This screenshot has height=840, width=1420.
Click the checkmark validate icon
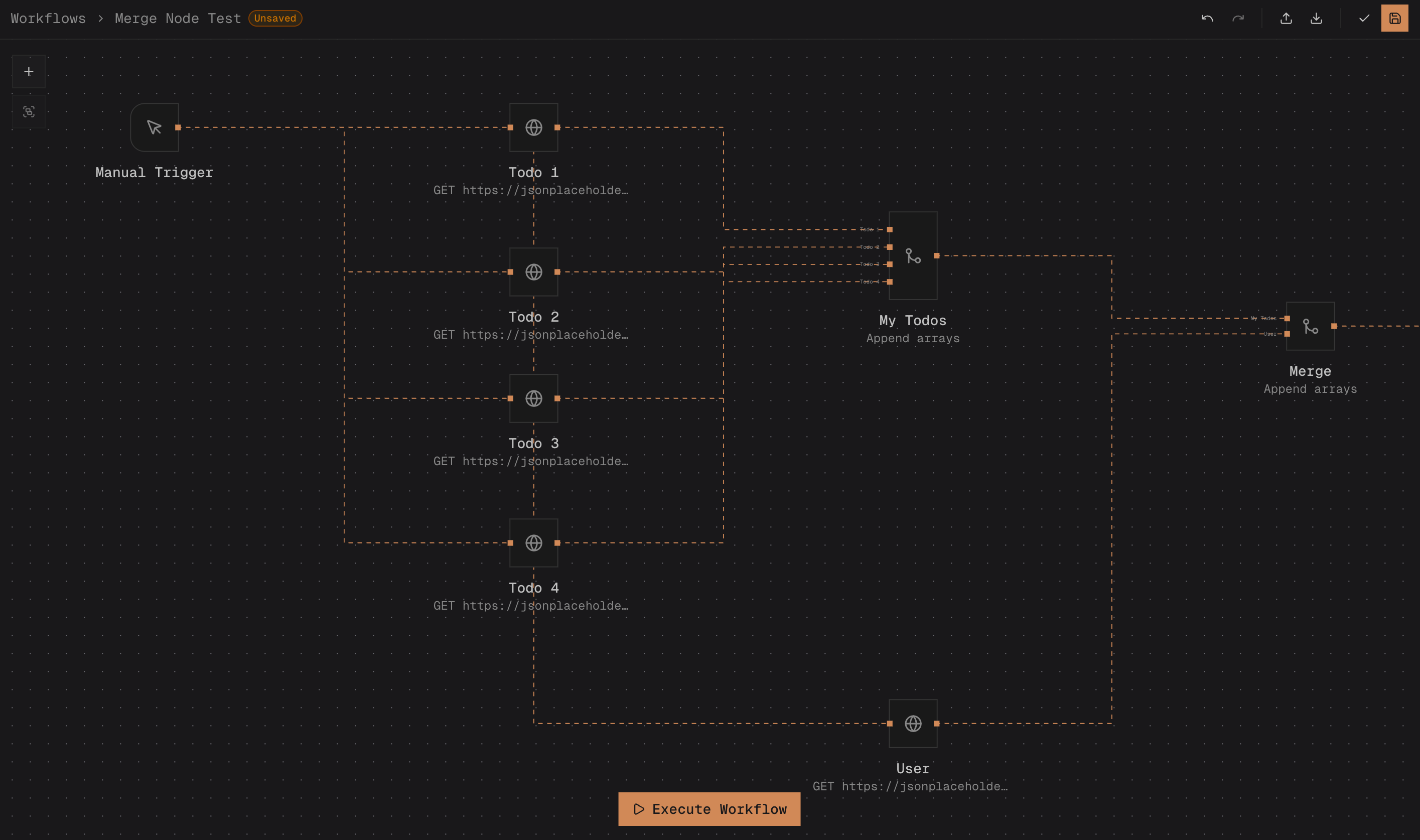pyautogui.click(x=1364, y=18)
